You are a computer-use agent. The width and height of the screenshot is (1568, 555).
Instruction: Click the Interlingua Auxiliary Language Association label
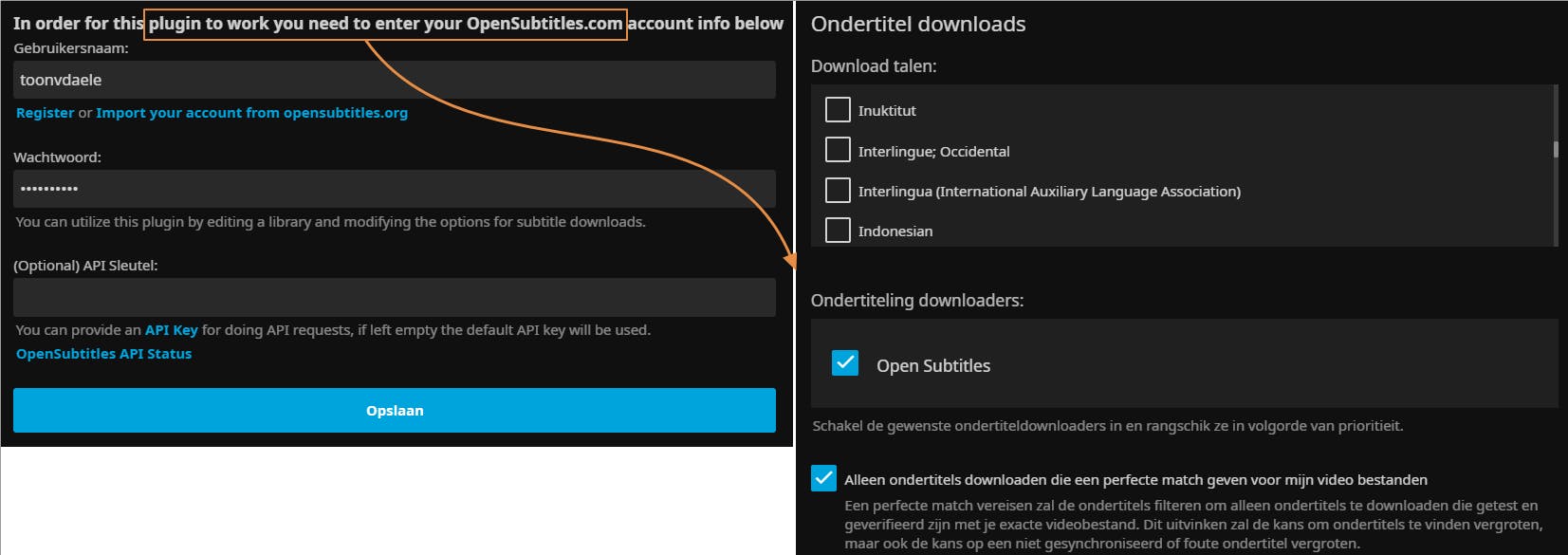coord(1048,192)
